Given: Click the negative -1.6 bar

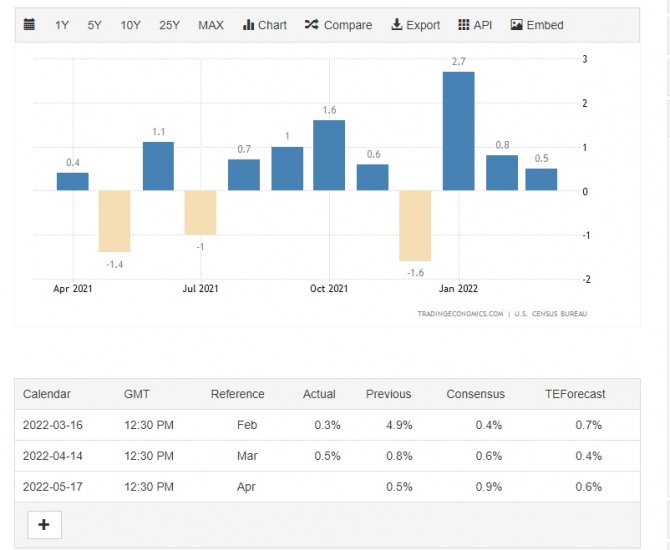Looking at the screenshot, I should pyautogui.click(x=415, y=225).
